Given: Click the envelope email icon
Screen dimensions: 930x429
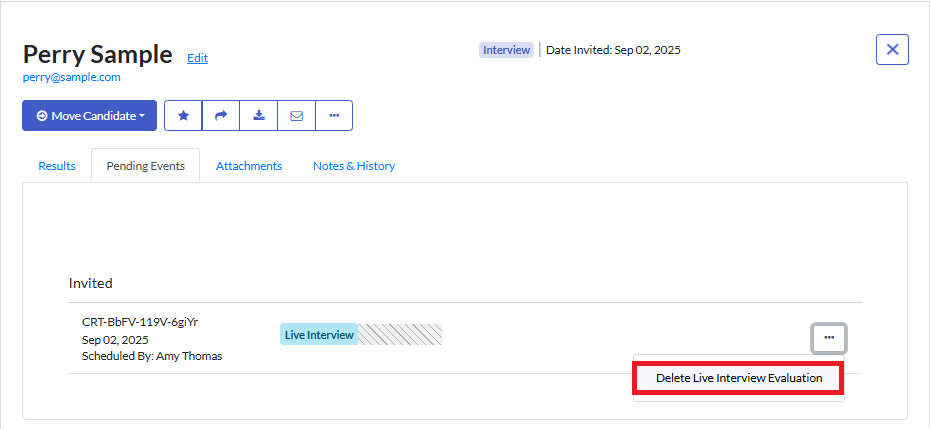Looking at the screenshot, I should tap(297, 116).
